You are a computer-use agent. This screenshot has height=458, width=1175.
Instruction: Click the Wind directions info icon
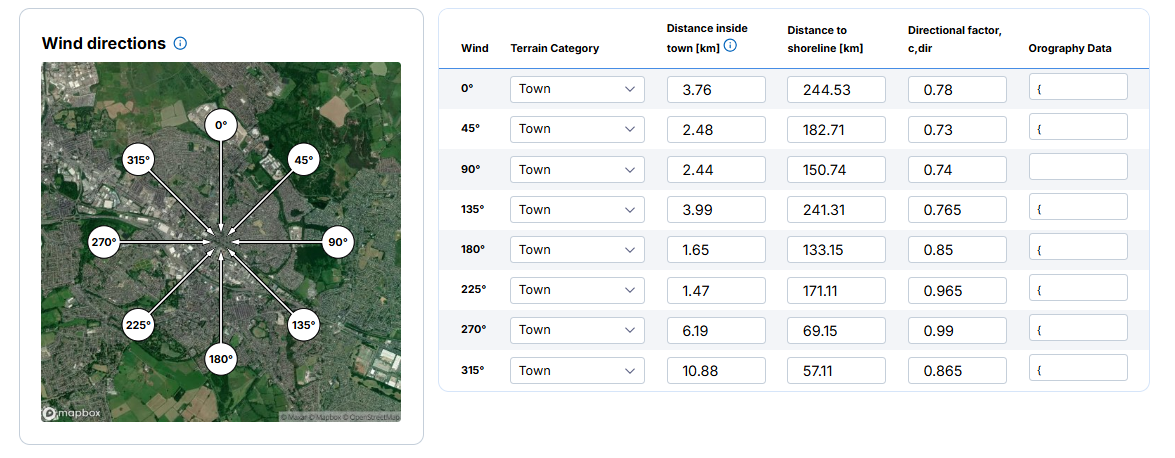[180, 43]
